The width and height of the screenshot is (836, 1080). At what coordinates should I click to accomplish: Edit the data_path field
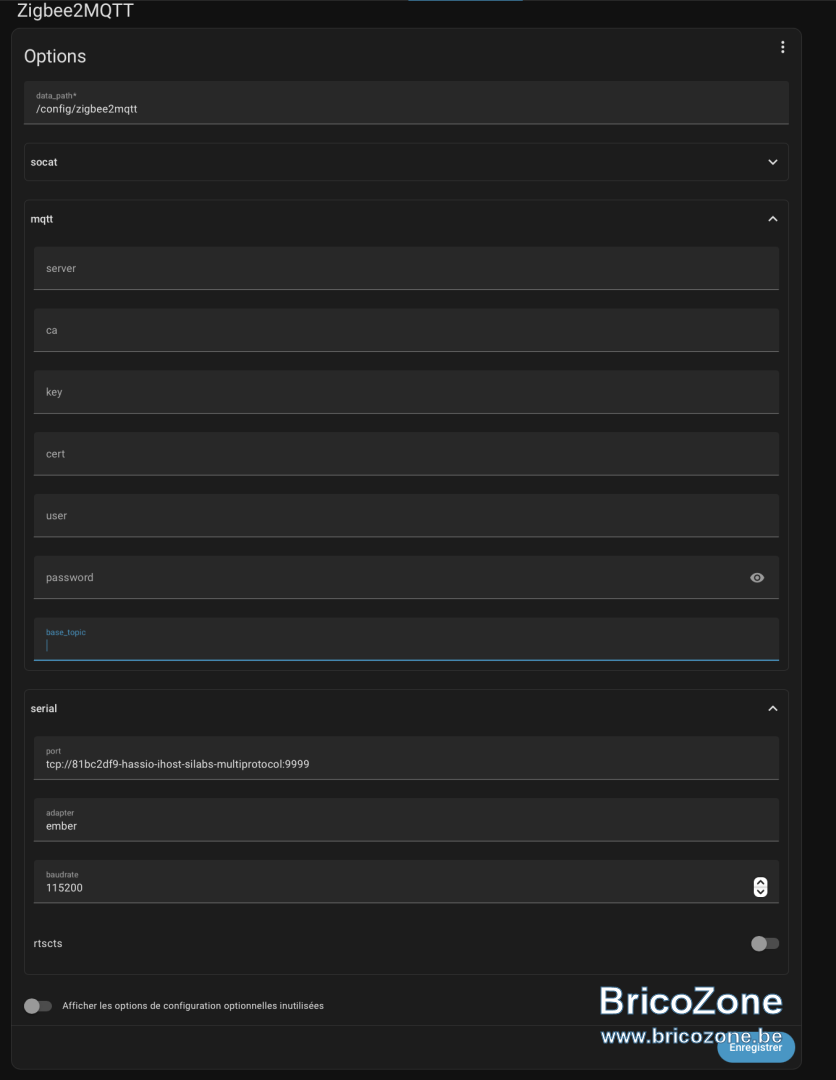point(406,103)
